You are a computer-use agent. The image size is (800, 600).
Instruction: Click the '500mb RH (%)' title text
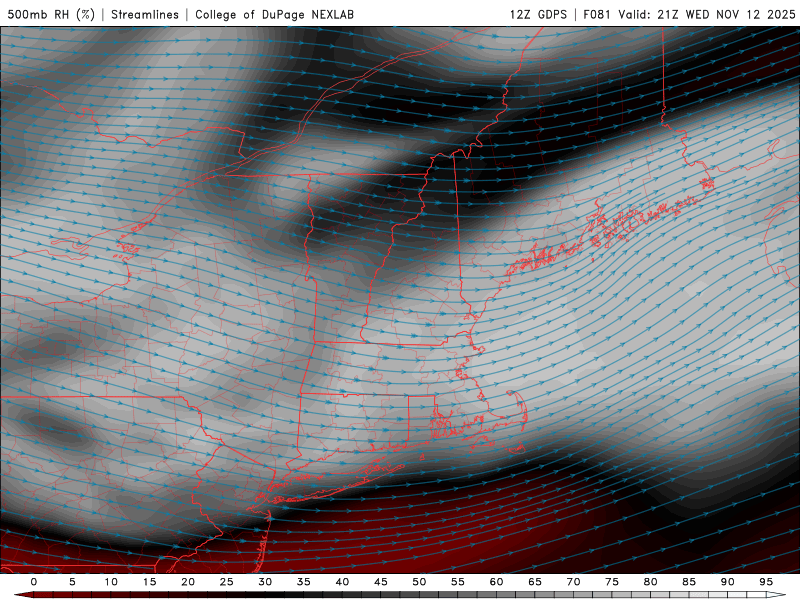(51, 14)
